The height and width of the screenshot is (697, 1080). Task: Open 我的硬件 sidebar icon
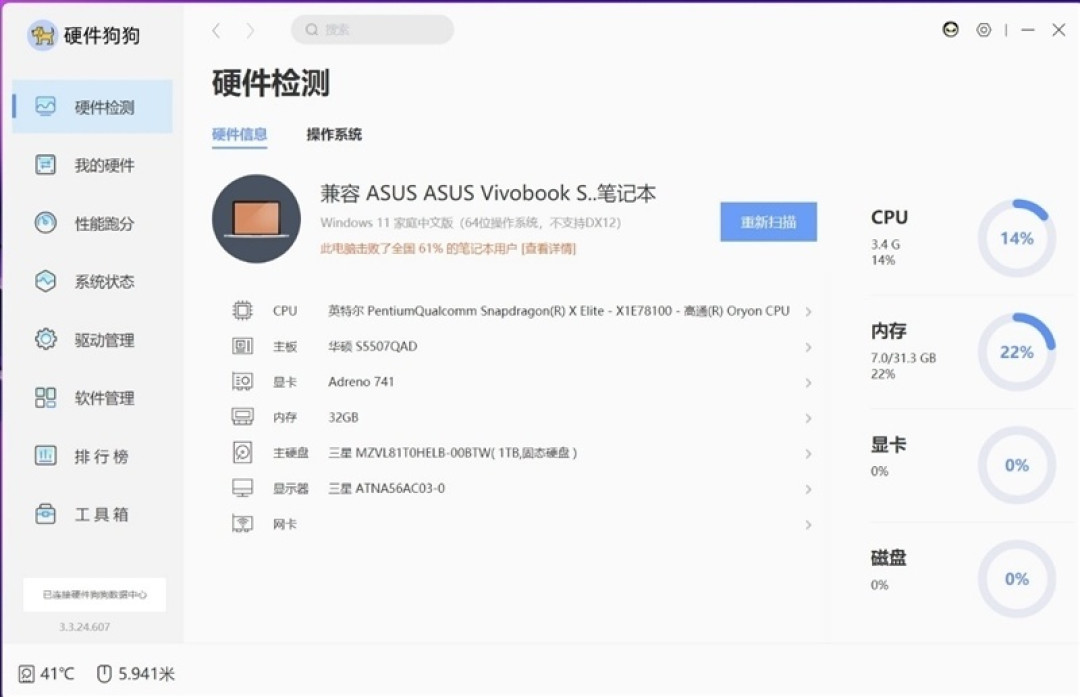click(45, 165)
